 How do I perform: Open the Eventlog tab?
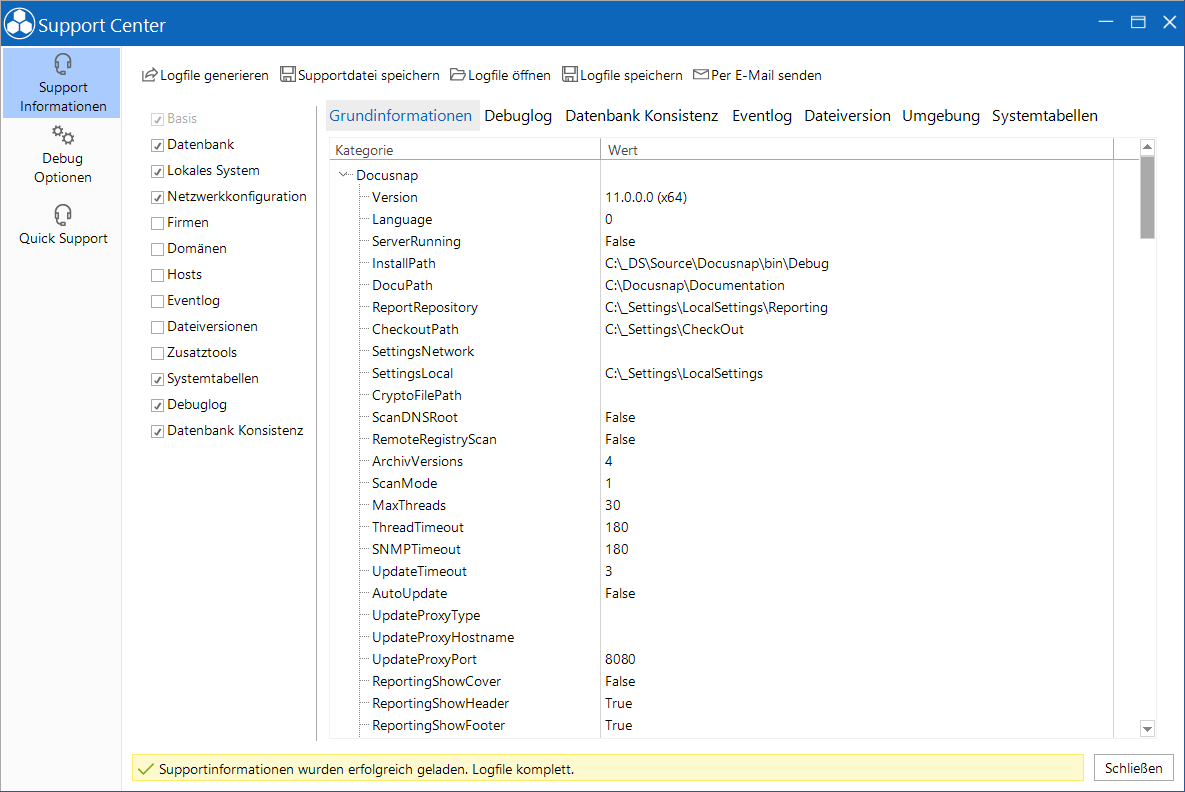pyautogui.click(x=762, y=116)
